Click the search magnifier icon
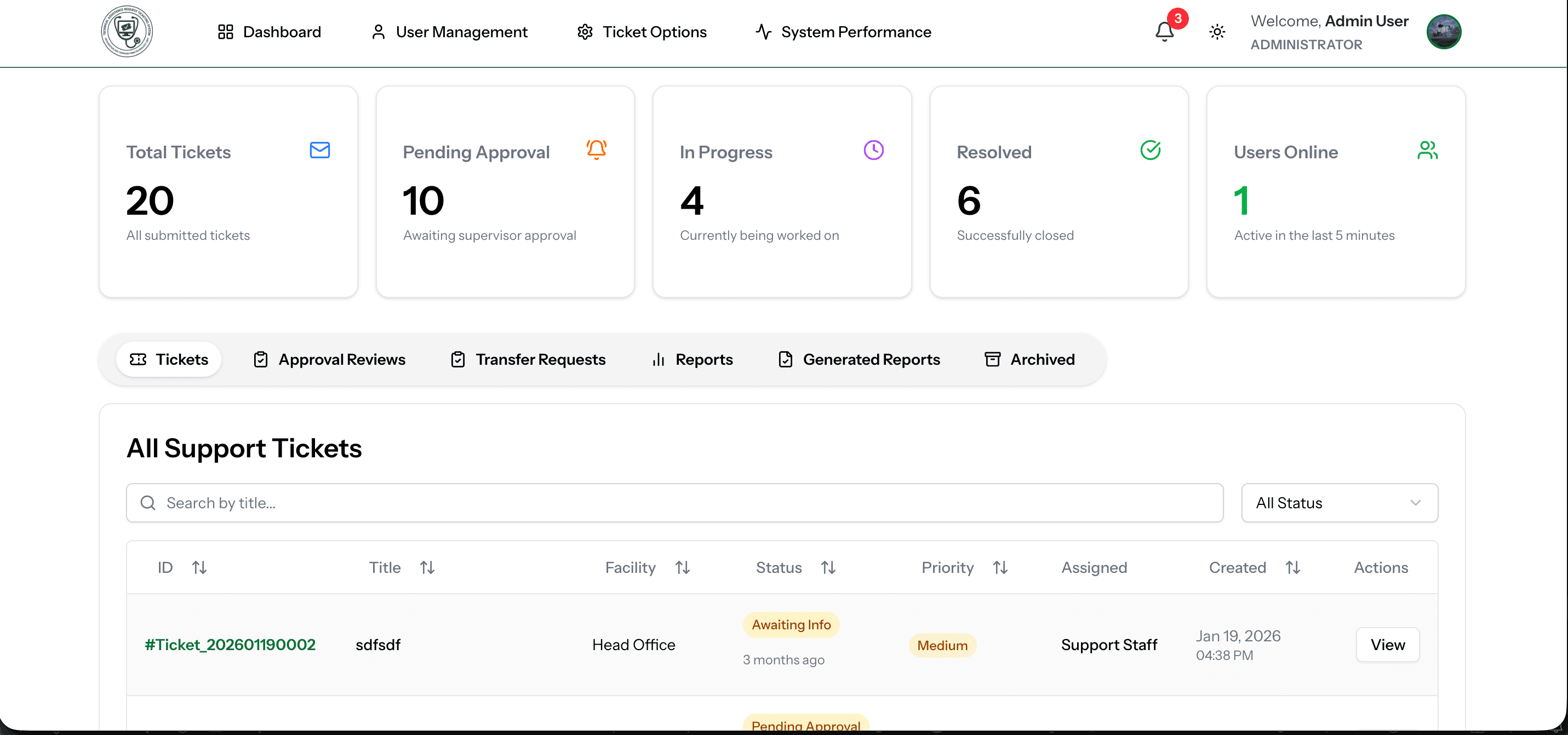1568x735 pixels. click(x=148, y=503)
